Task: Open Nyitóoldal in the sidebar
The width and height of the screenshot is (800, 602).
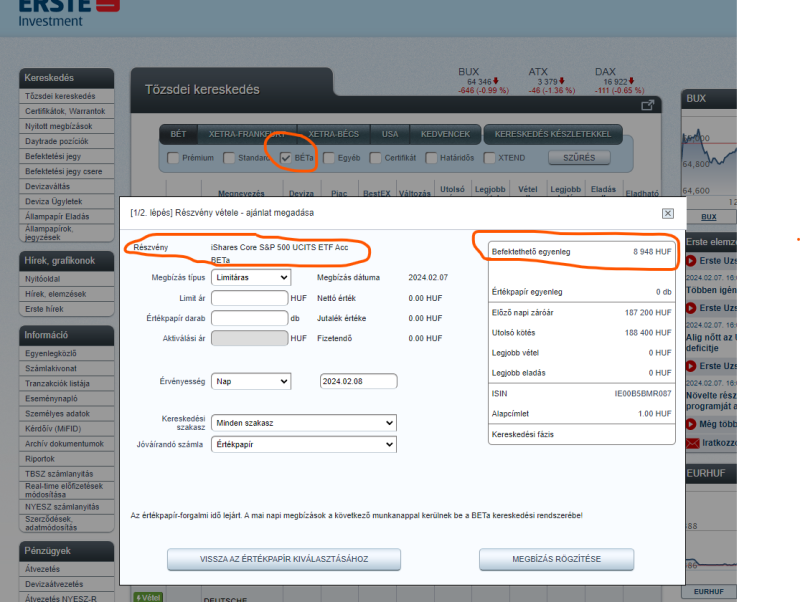Action: pos(66,279)
